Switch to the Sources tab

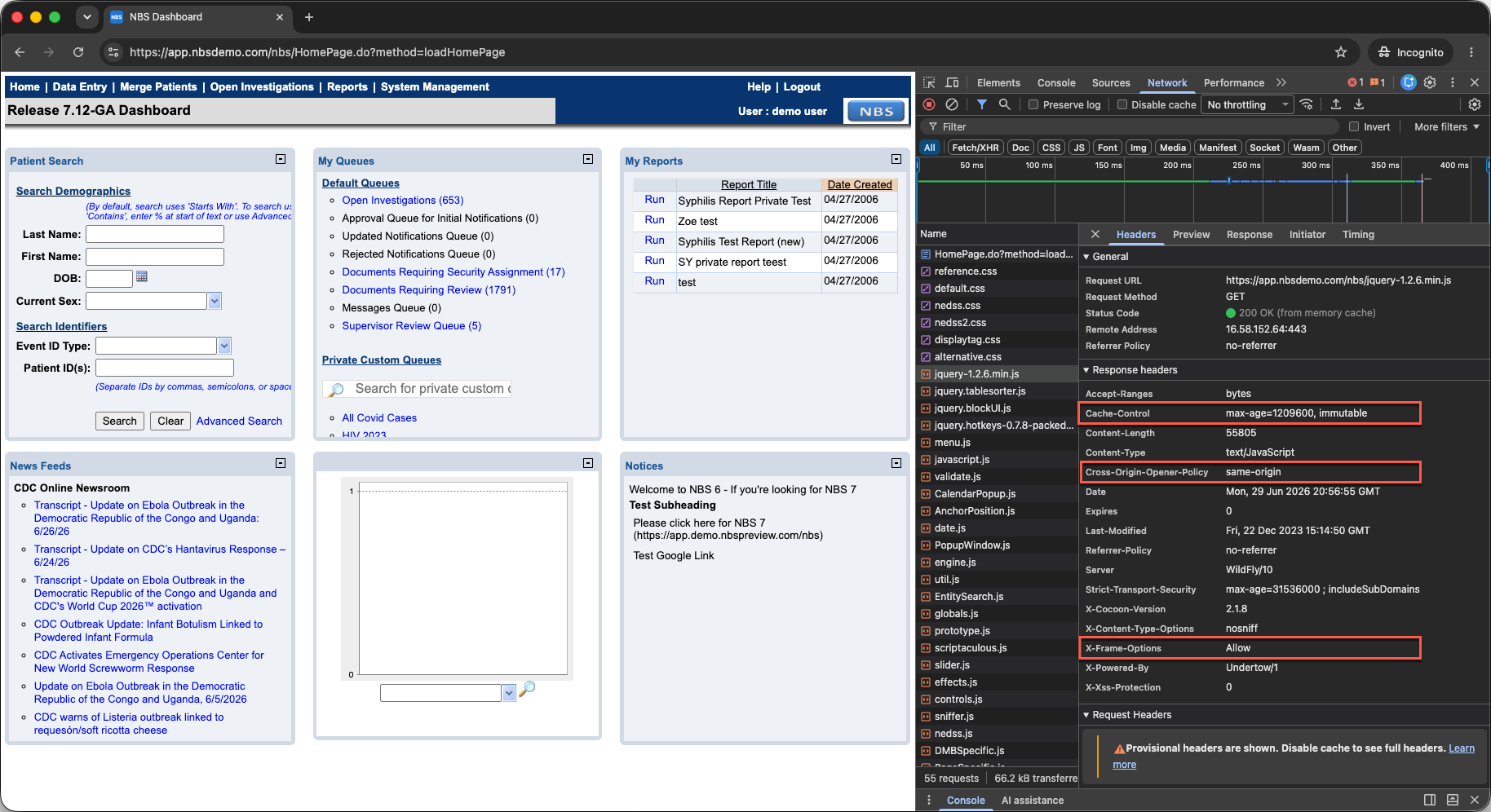(1111, 82)
